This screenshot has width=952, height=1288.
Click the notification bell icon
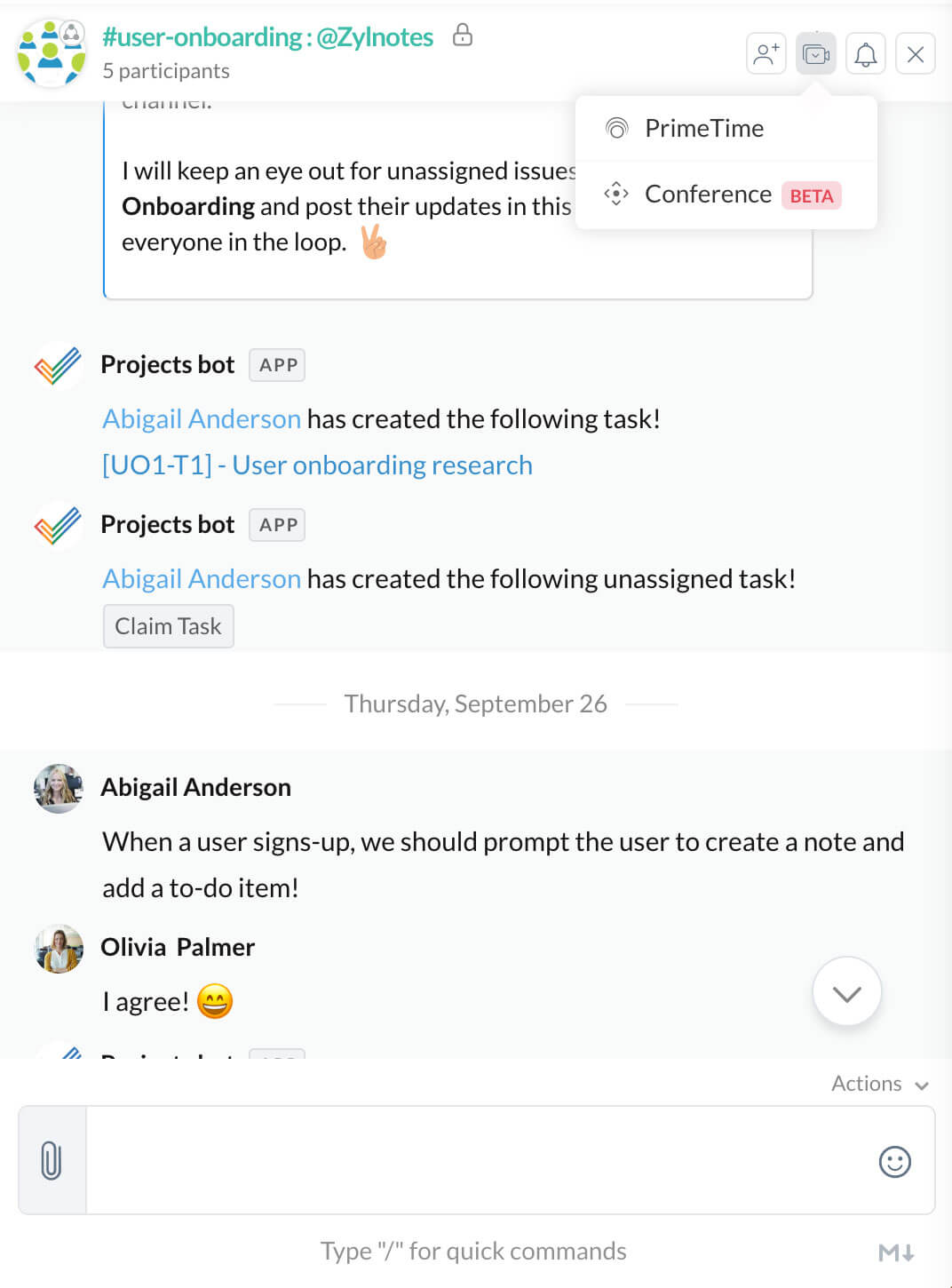pyautogui.click(x=865, y=54)
